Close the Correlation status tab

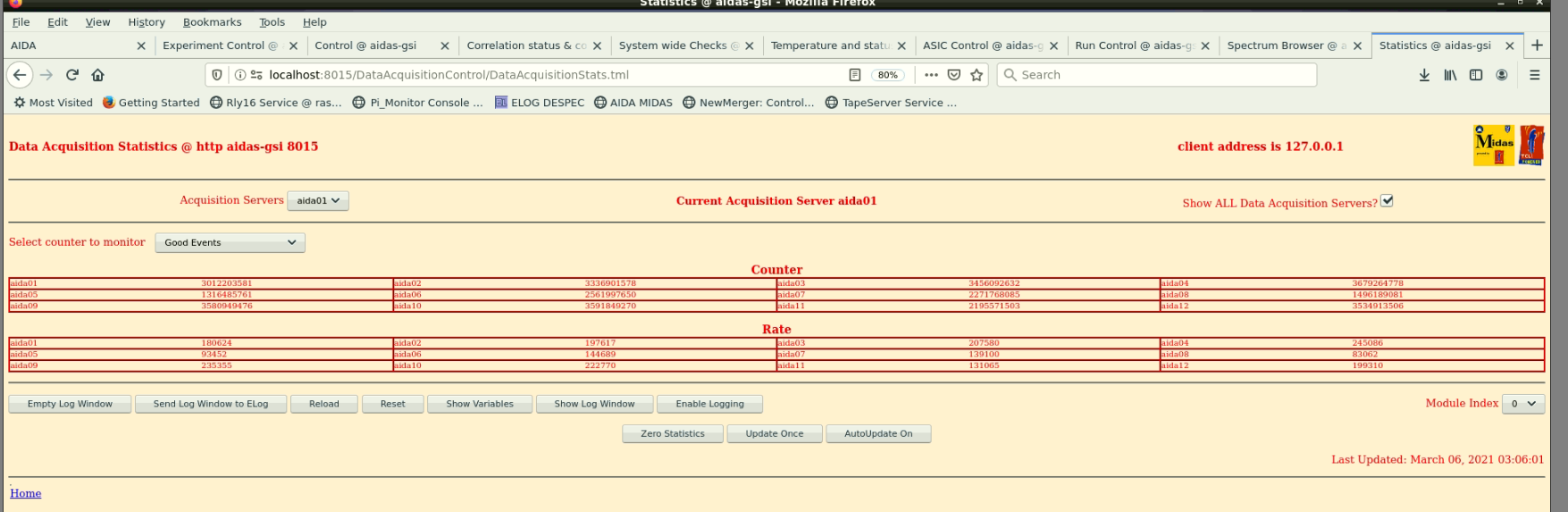(x=597, y=46)
